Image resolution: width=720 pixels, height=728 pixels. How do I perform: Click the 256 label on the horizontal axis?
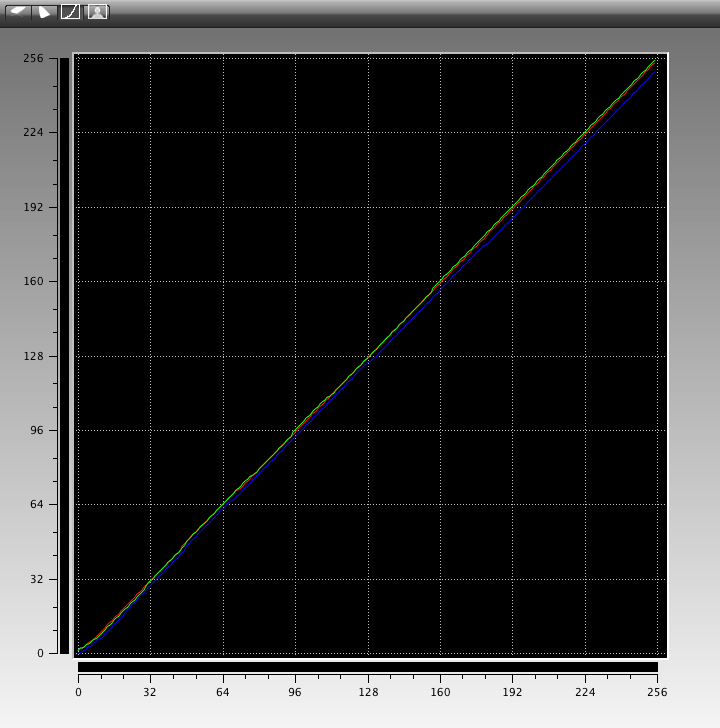coord(657,692)
